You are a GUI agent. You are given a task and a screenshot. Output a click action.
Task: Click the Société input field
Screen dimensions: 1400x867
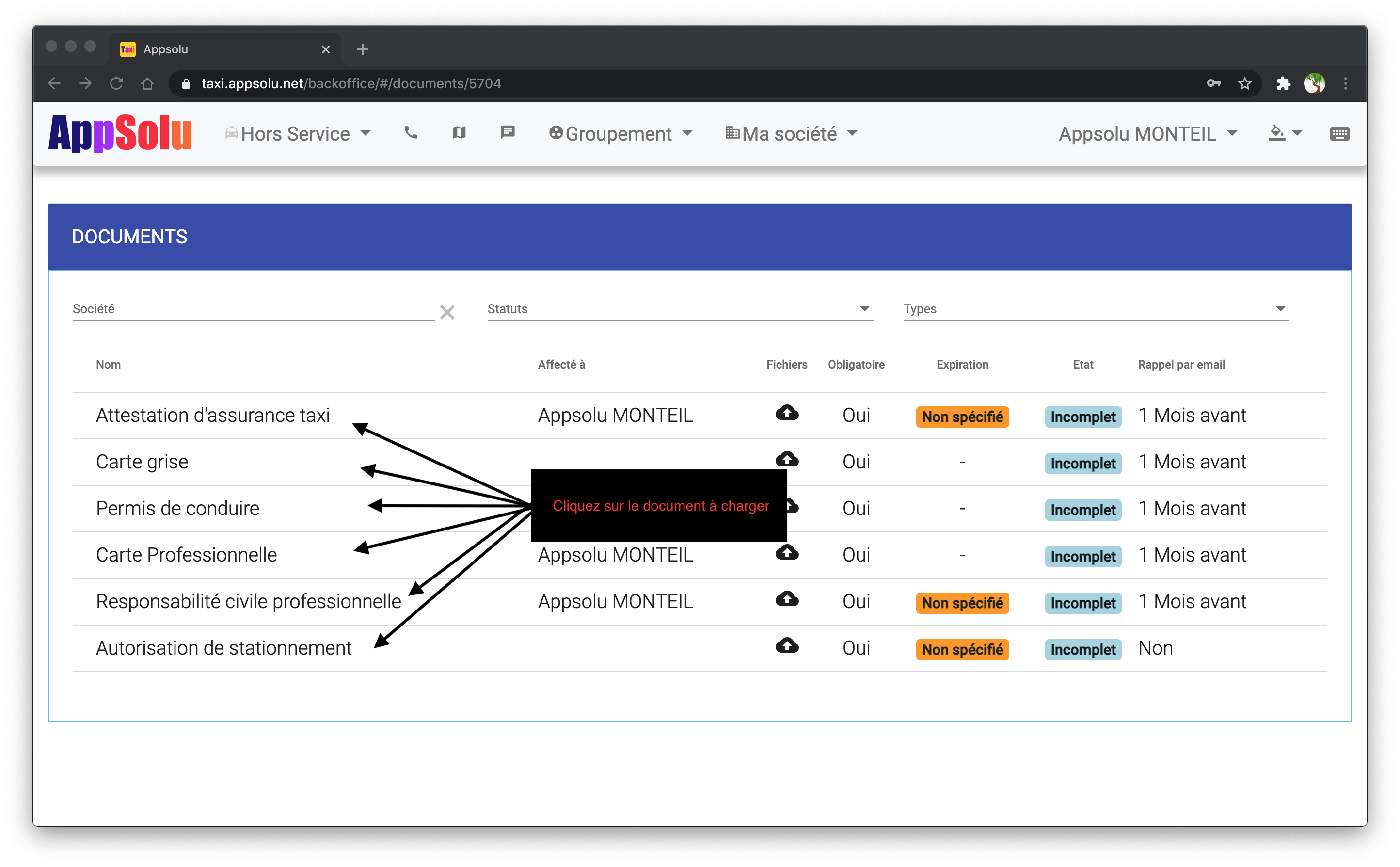click(252, 309)
